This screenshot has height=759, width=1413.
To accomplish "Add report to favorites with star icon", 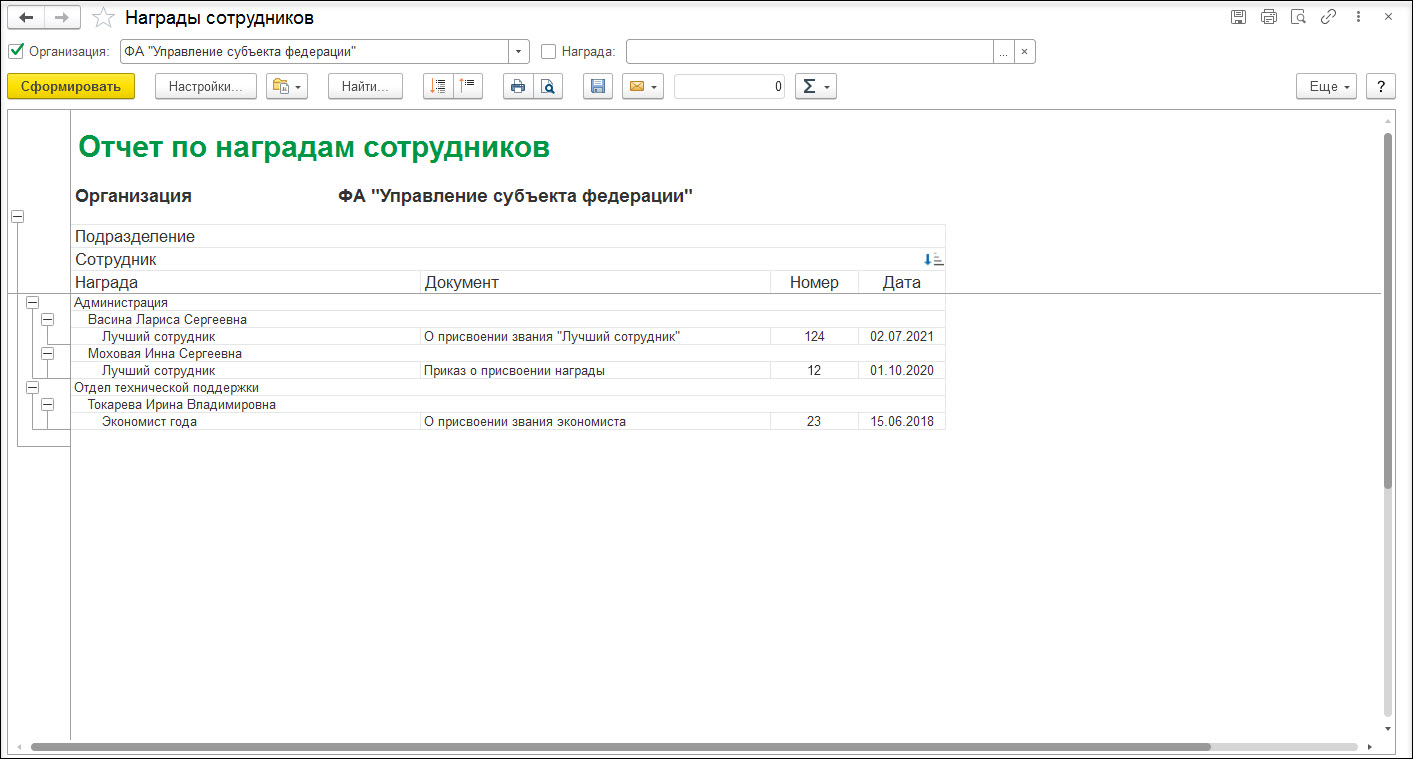I will [x=103, y=17].
